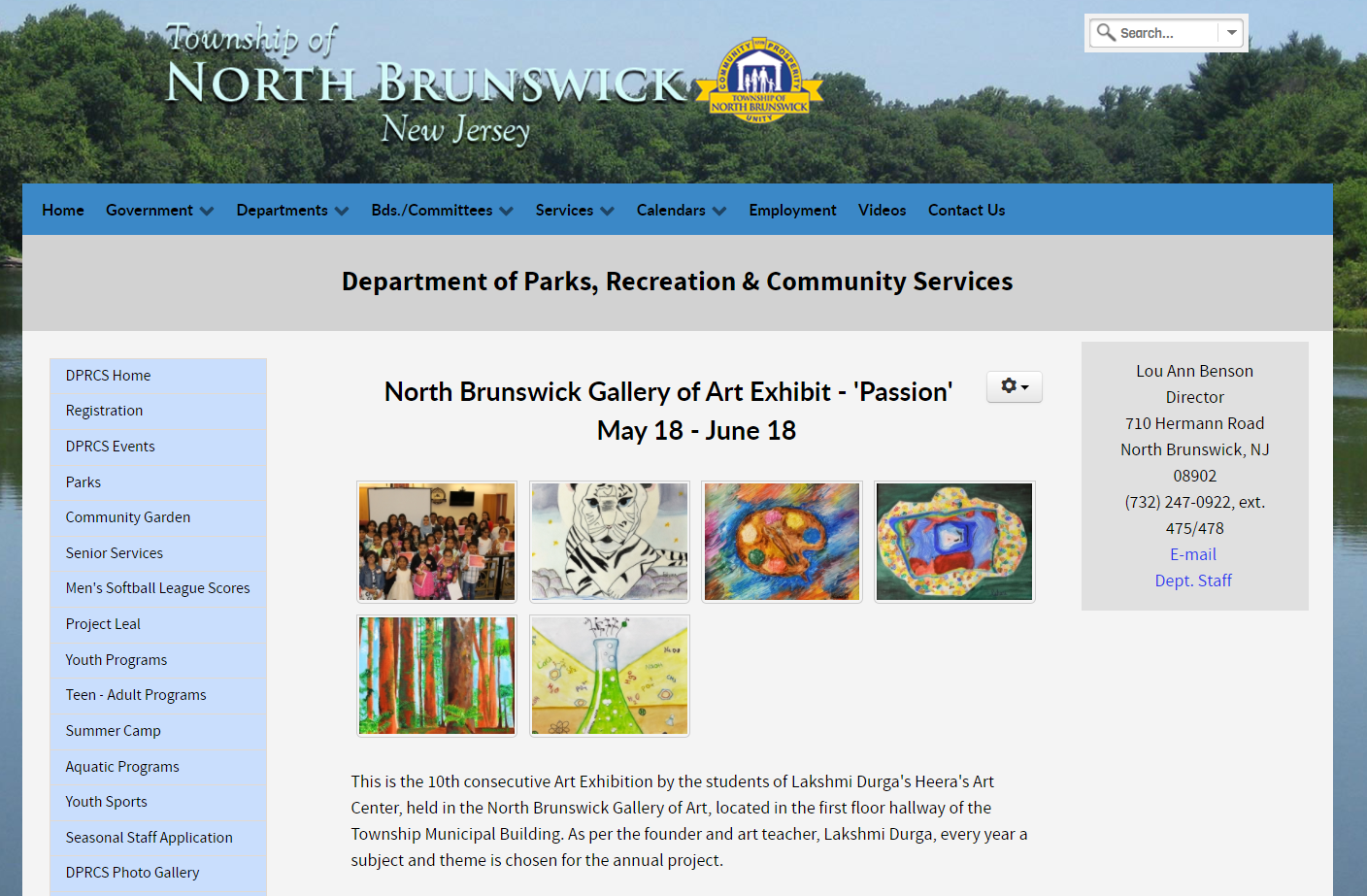This screenshot has width=1367, height=896.
Task: View the paint palette artwork thumbnail
Action: click(782, 542)
